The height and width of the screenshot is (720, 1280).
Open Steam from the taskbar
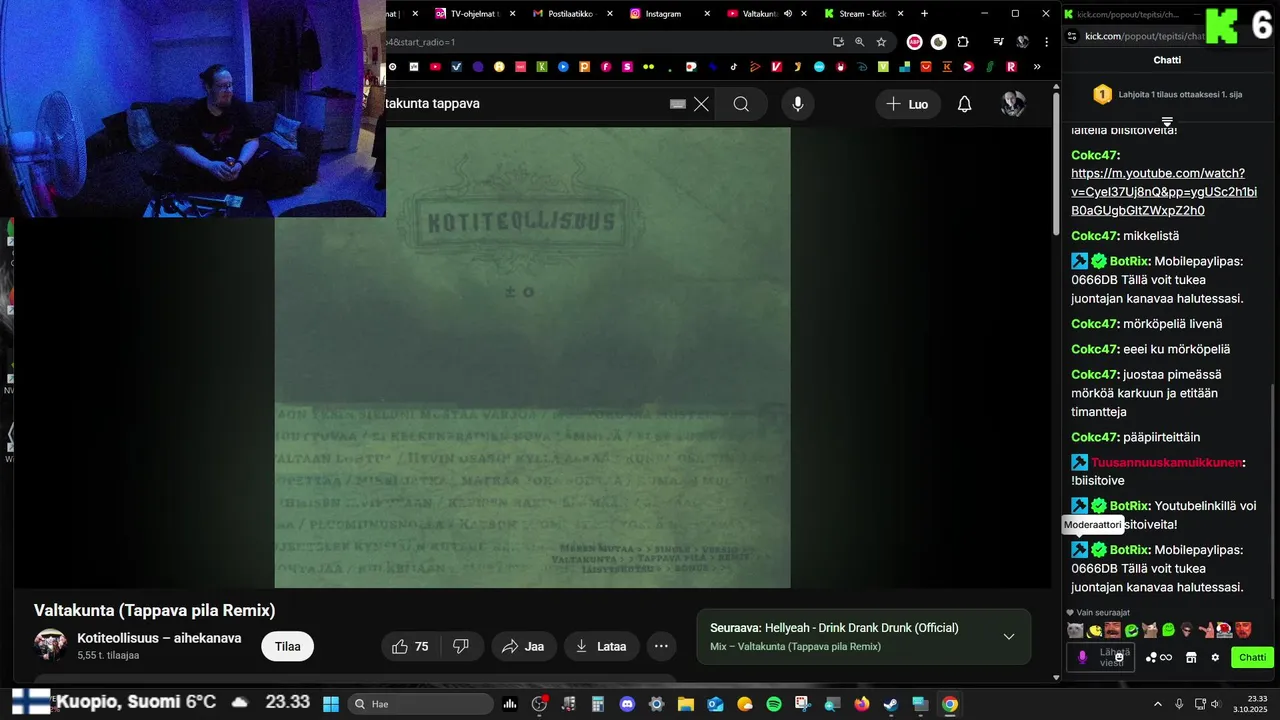[x=891, y=704]
